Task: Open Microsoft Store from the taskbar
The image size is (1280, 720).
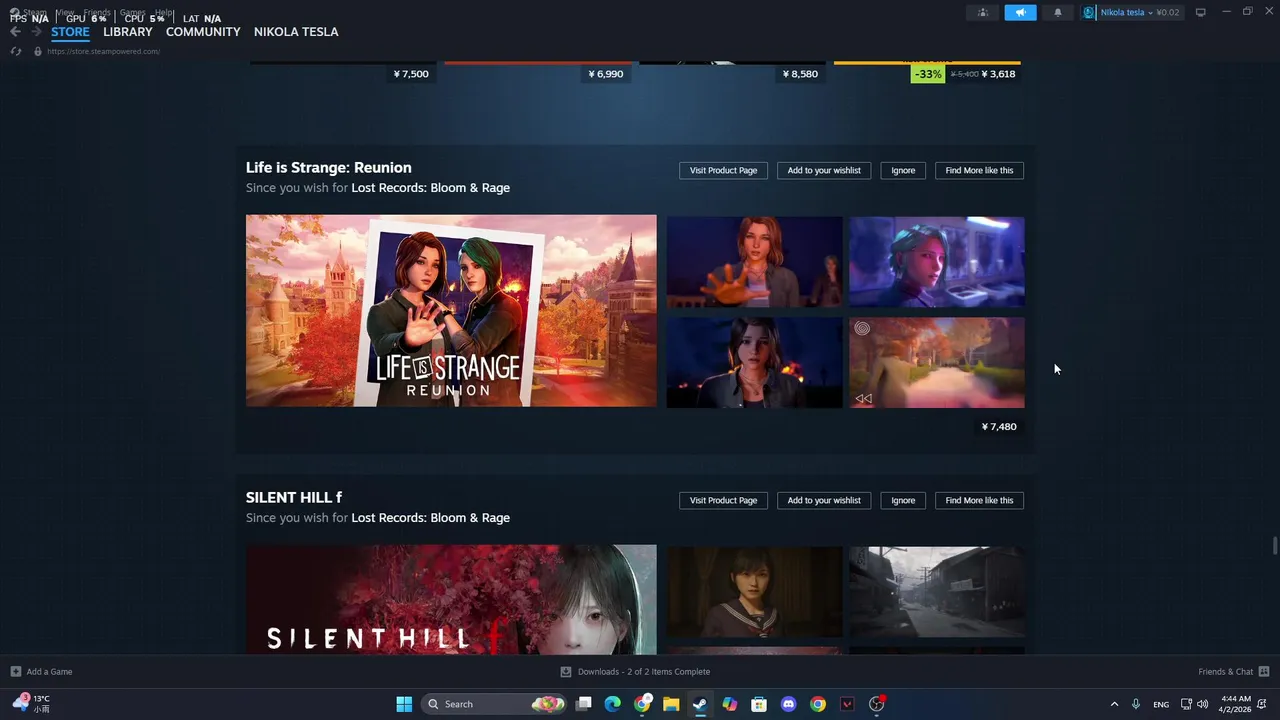Action: (759, 704)
